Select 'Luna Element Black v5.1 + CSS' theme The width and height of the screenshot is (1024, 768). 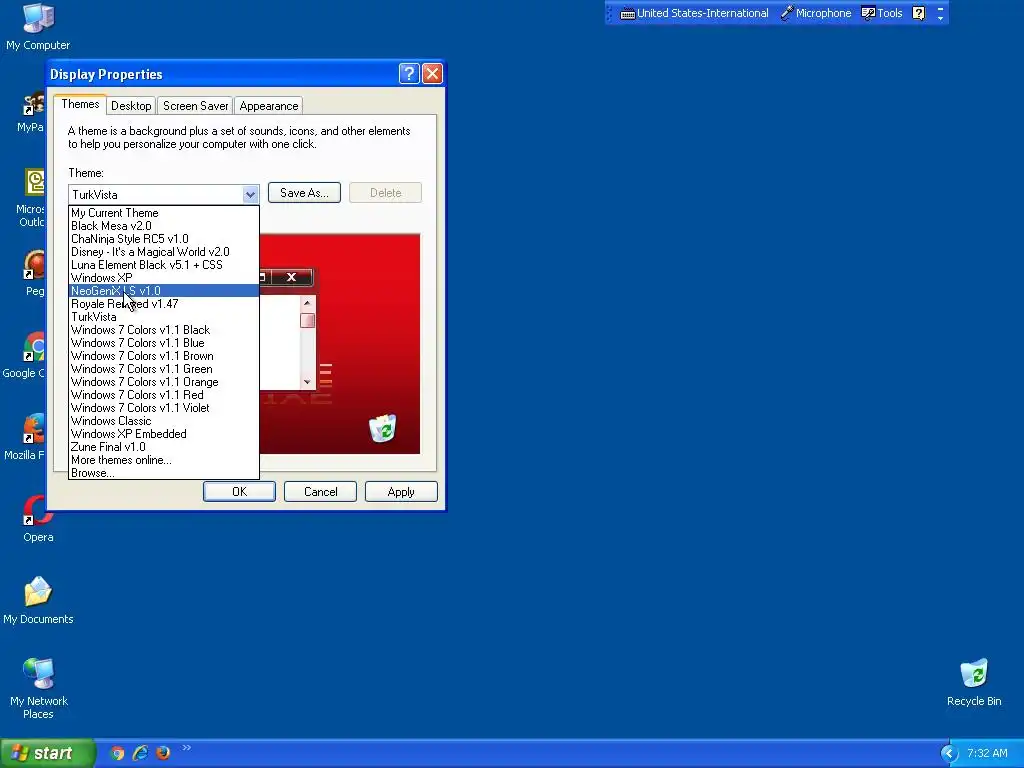(164, 265)
